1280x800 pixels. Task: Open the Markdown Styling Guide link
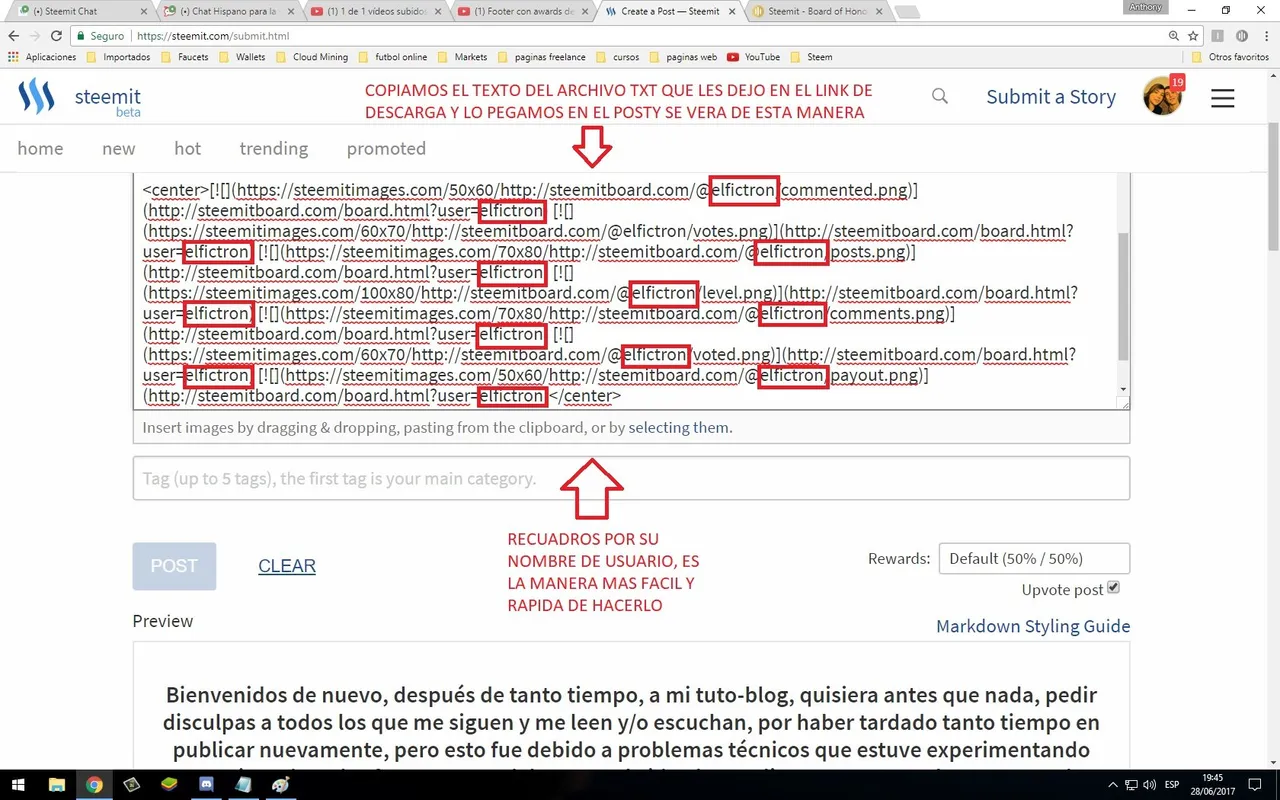(x=1033, y=627)
